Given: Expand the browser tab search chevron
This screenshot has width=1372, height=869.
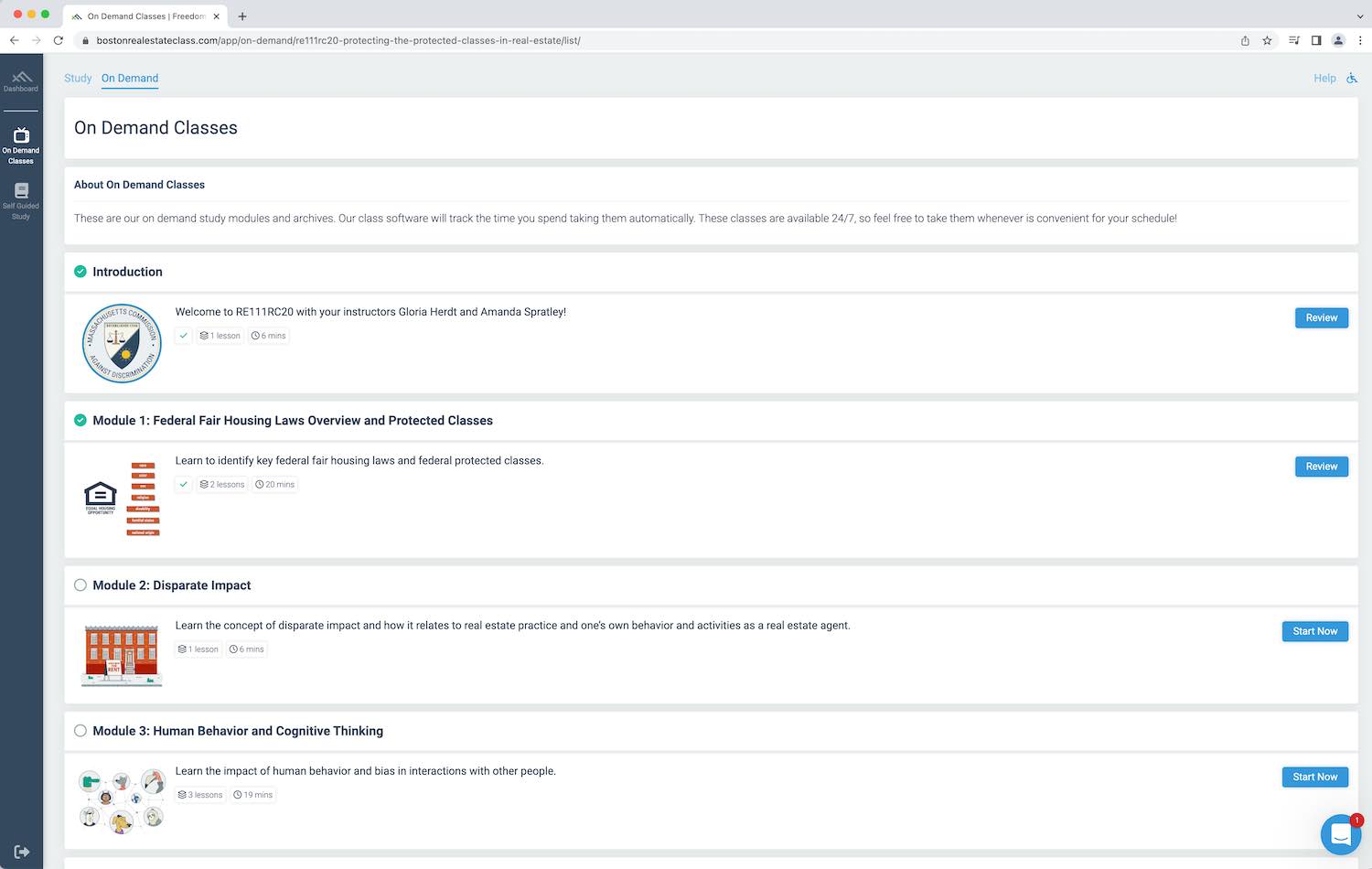Looking at the screenshot, I should (x=1360, y=16).
